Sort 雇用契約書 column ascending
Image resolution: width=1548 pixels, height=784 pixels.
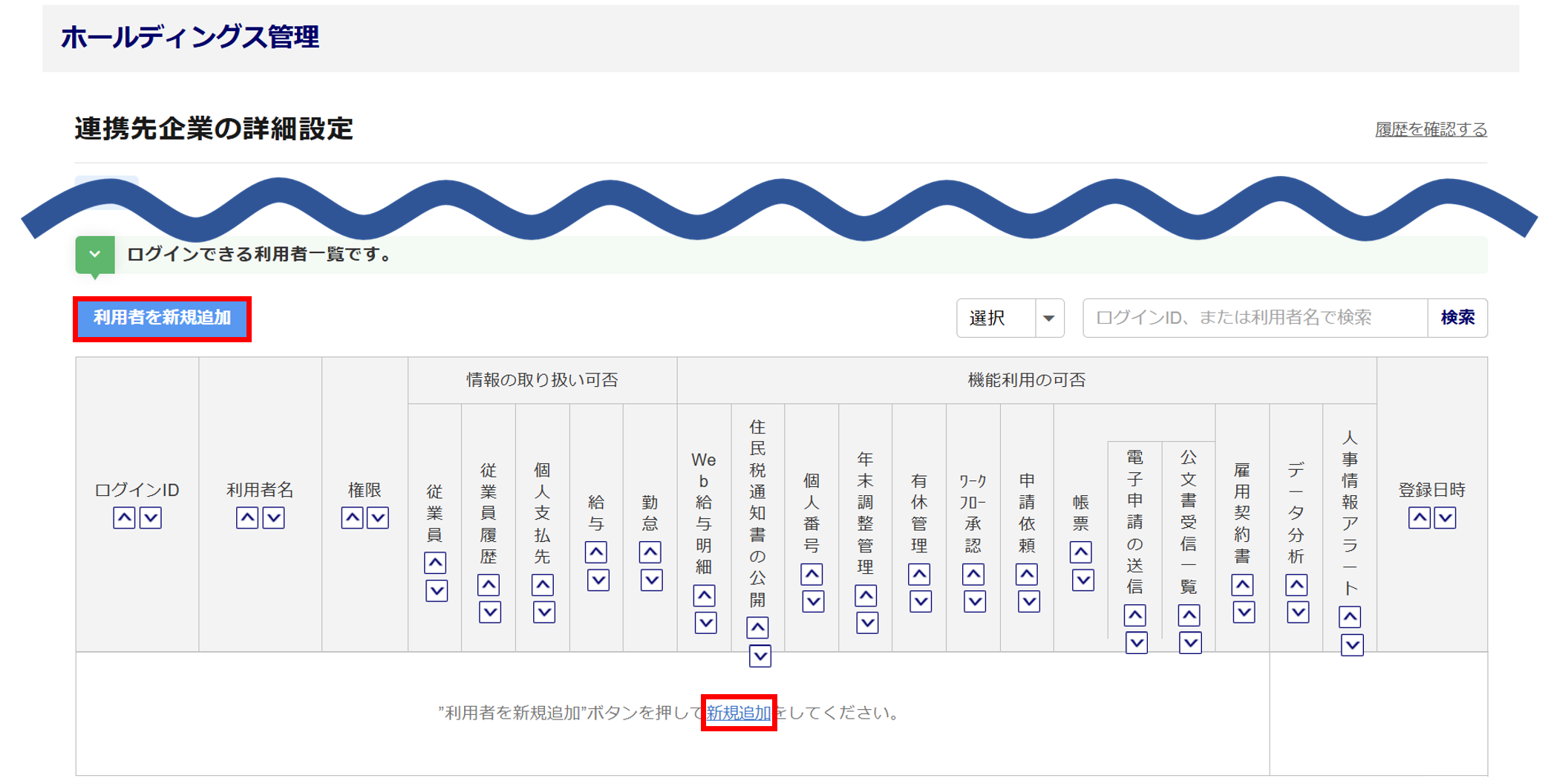[x=1243, y=585]
